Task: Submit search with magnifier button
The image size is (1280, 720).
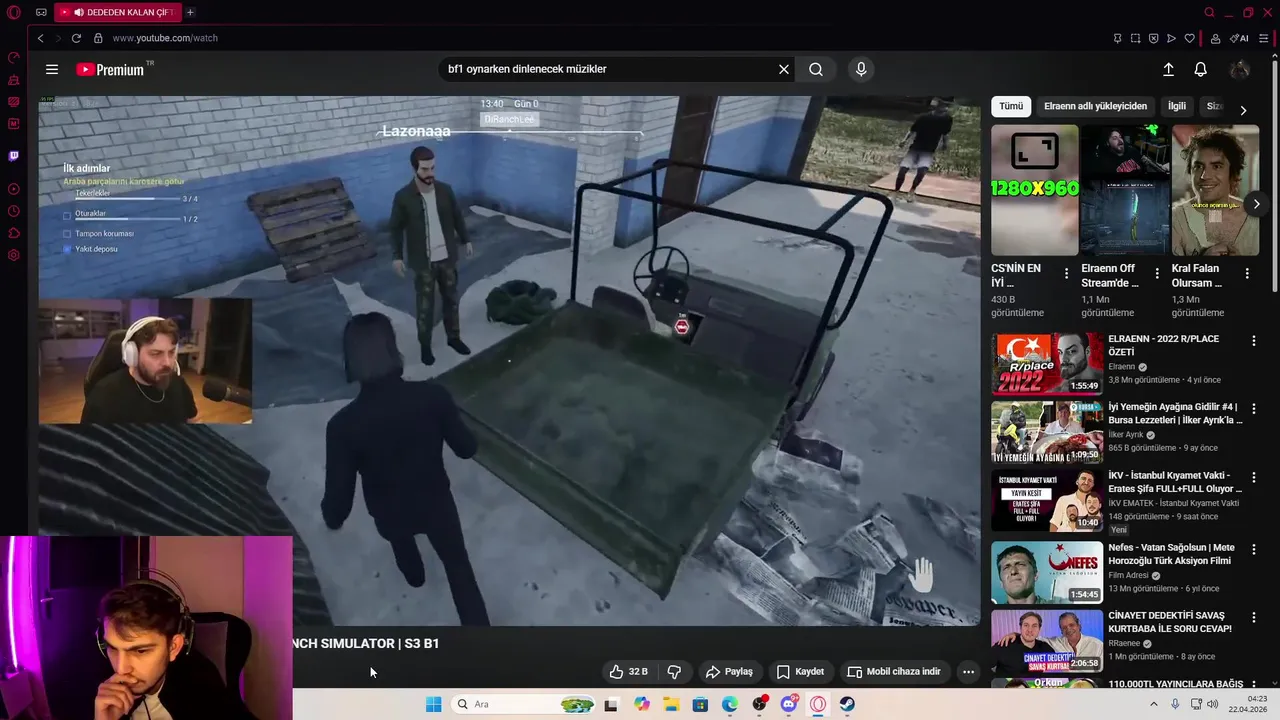Action: pos(816,69)
